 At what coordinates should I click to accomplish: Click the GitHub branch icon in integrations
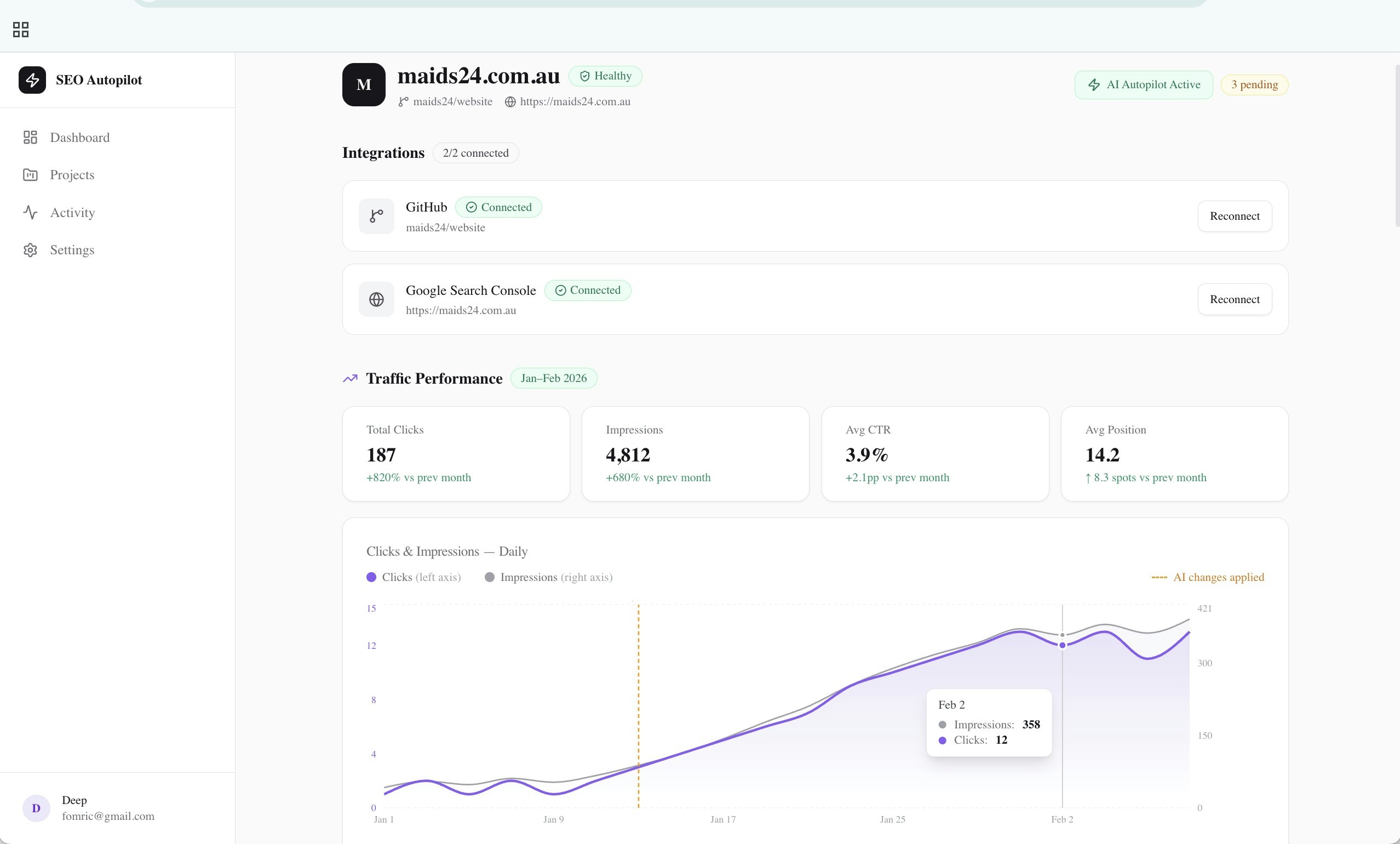pos(376,216)
